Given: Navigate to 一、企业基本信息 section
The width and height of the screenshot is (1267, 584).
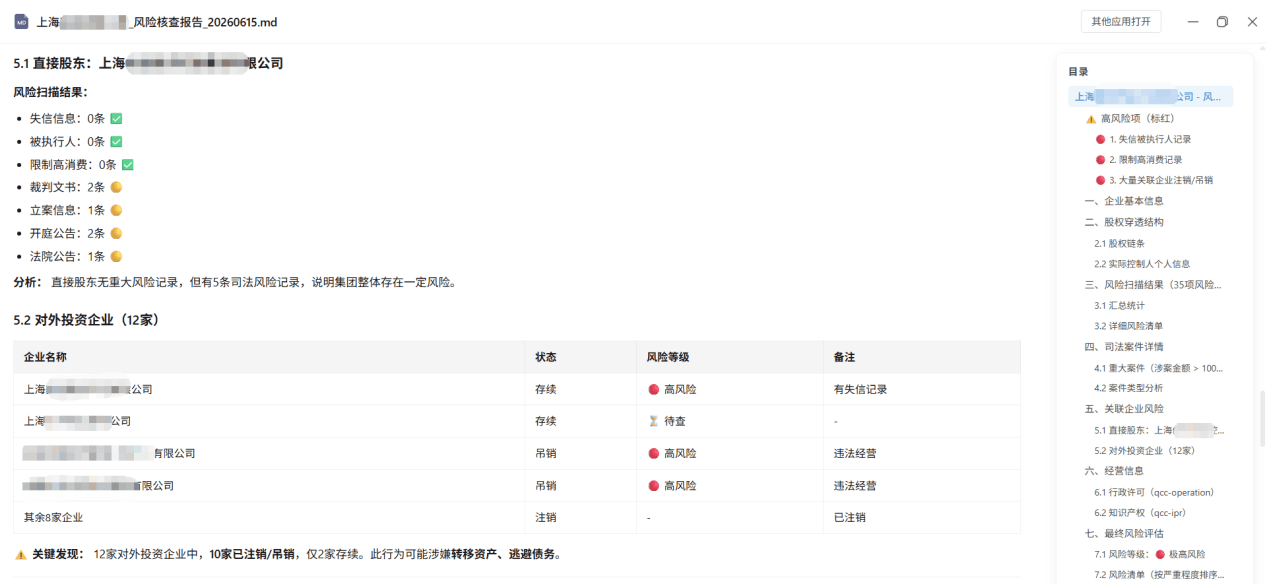Looking at the screenshot, I should [1124, 201].
